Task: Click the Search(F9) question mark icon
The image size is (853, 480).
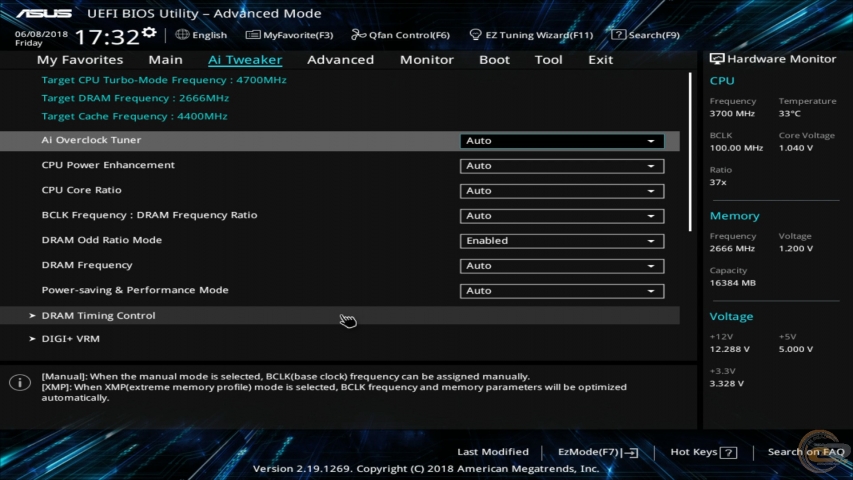Action: tap(618, 35)
